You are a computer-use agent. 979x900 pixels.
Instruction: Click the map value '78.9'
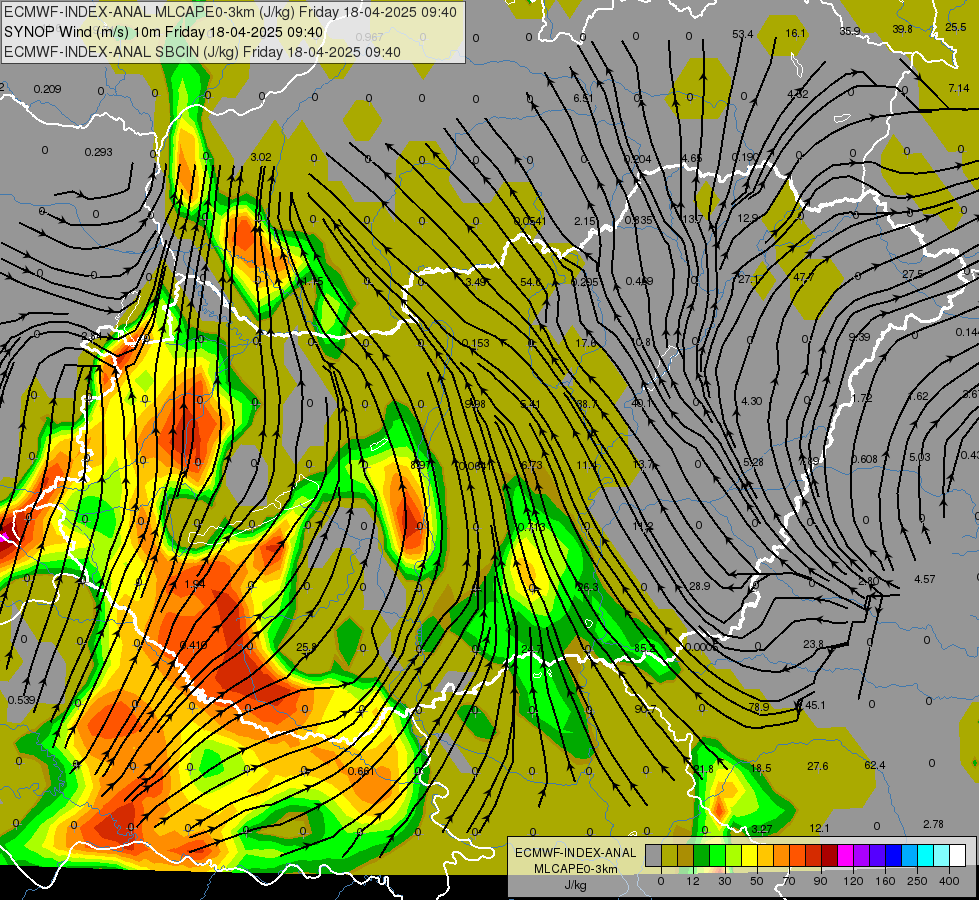[759, 707]
